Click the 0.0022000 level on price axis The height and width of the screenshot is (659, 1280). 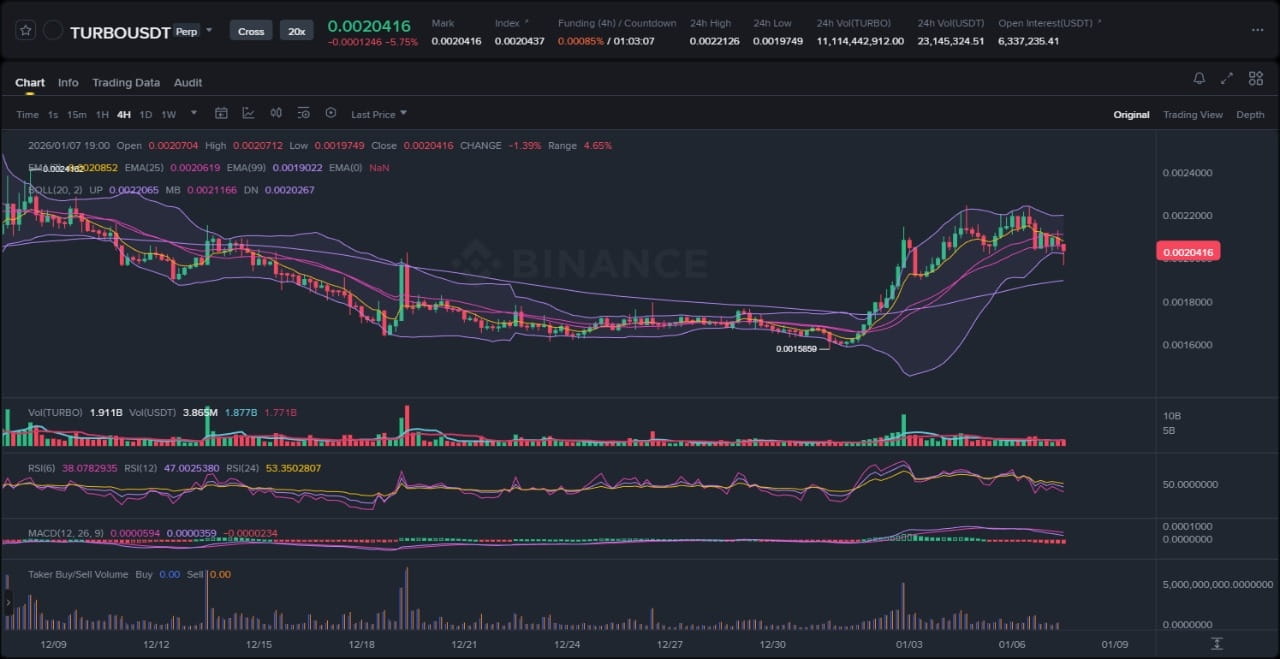click(1187, 216)
